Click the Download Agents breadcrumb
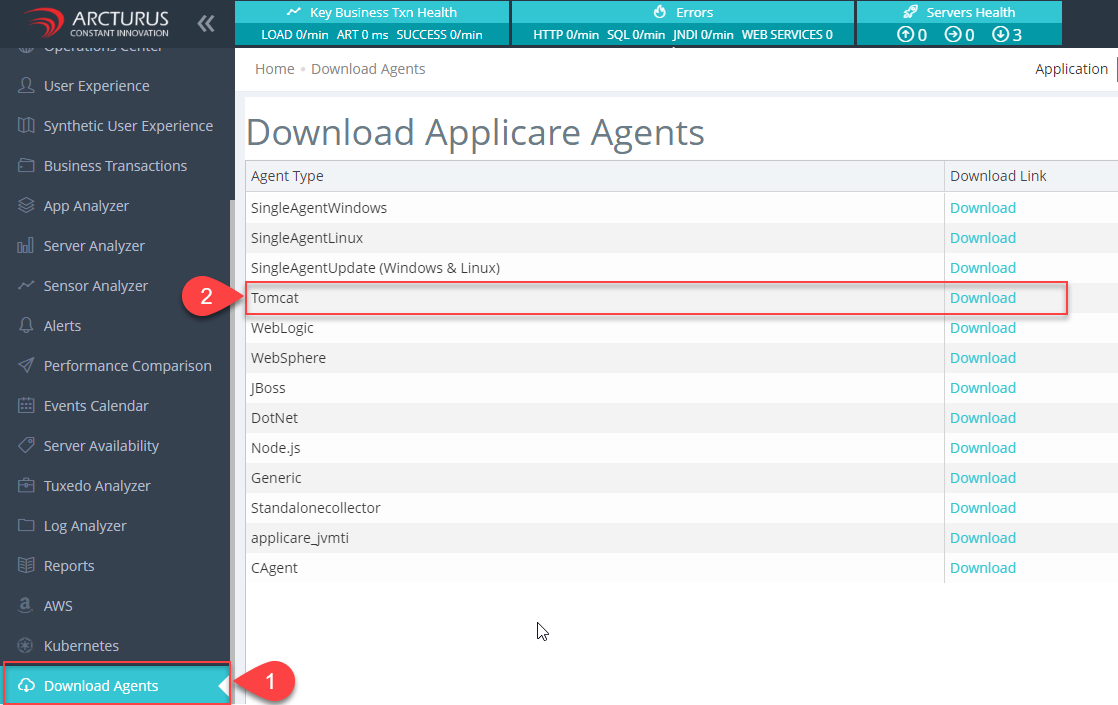This screenshot has width=1118, height=705. pos(368,69)
